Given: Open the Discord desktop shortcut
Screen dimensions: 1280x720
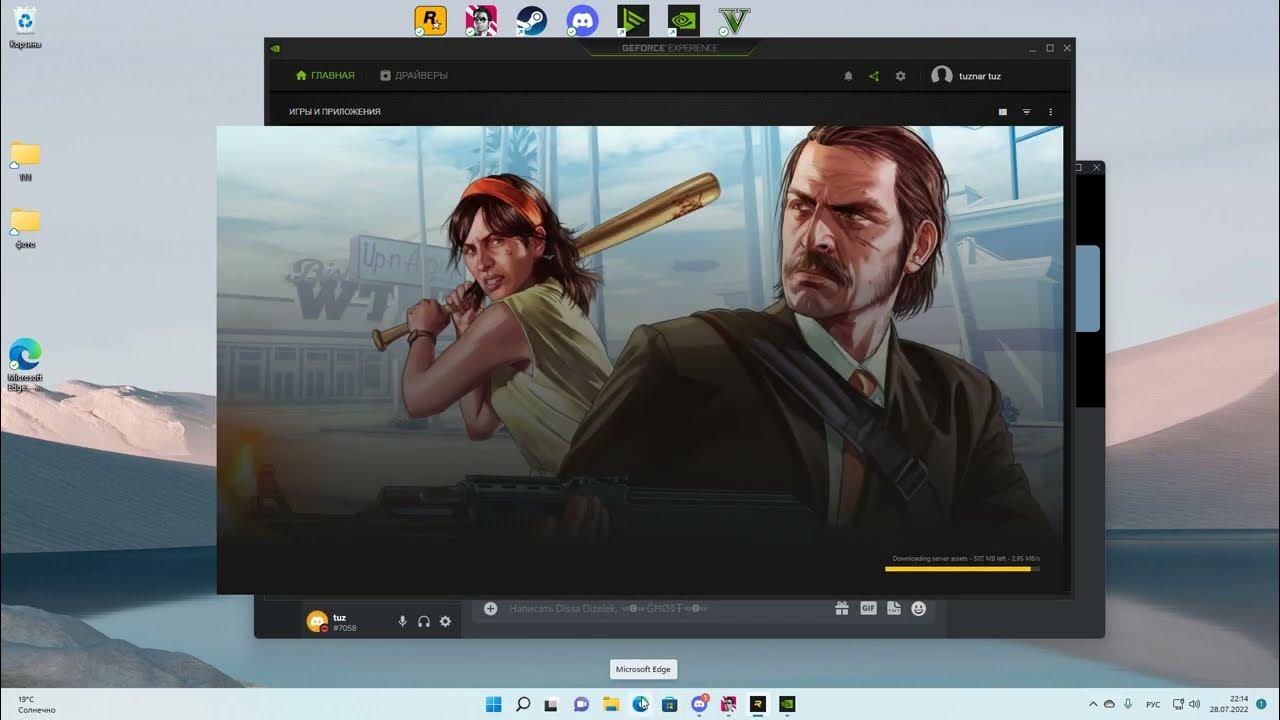Looking at the screenshot, I should (x=582, y=21).
